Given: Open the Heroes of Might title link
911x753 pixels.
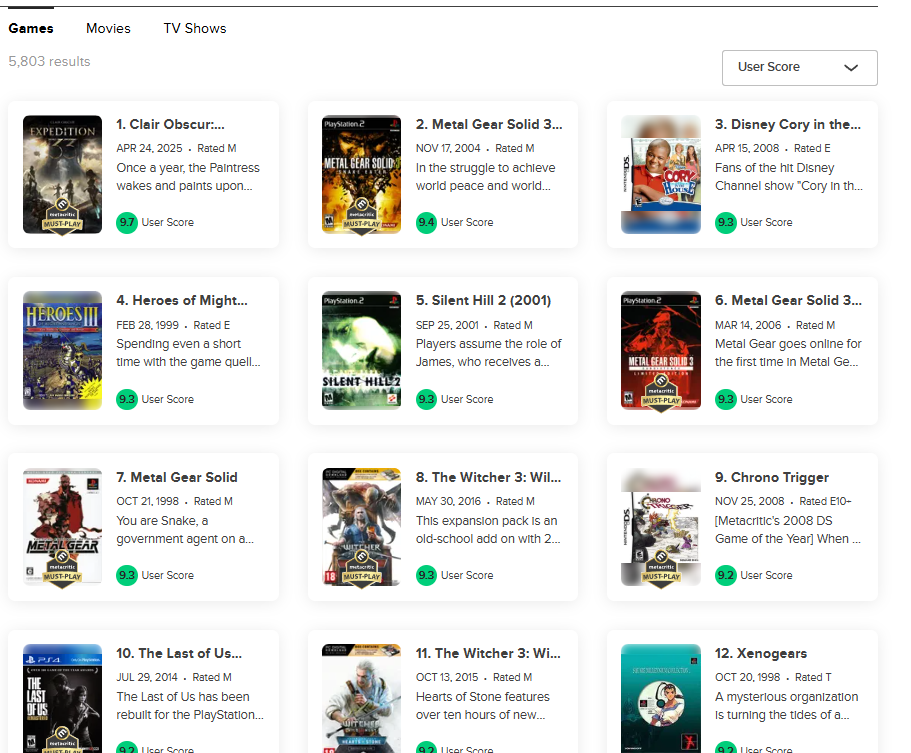Looking at the screenshot, I should tap(182, 300).
